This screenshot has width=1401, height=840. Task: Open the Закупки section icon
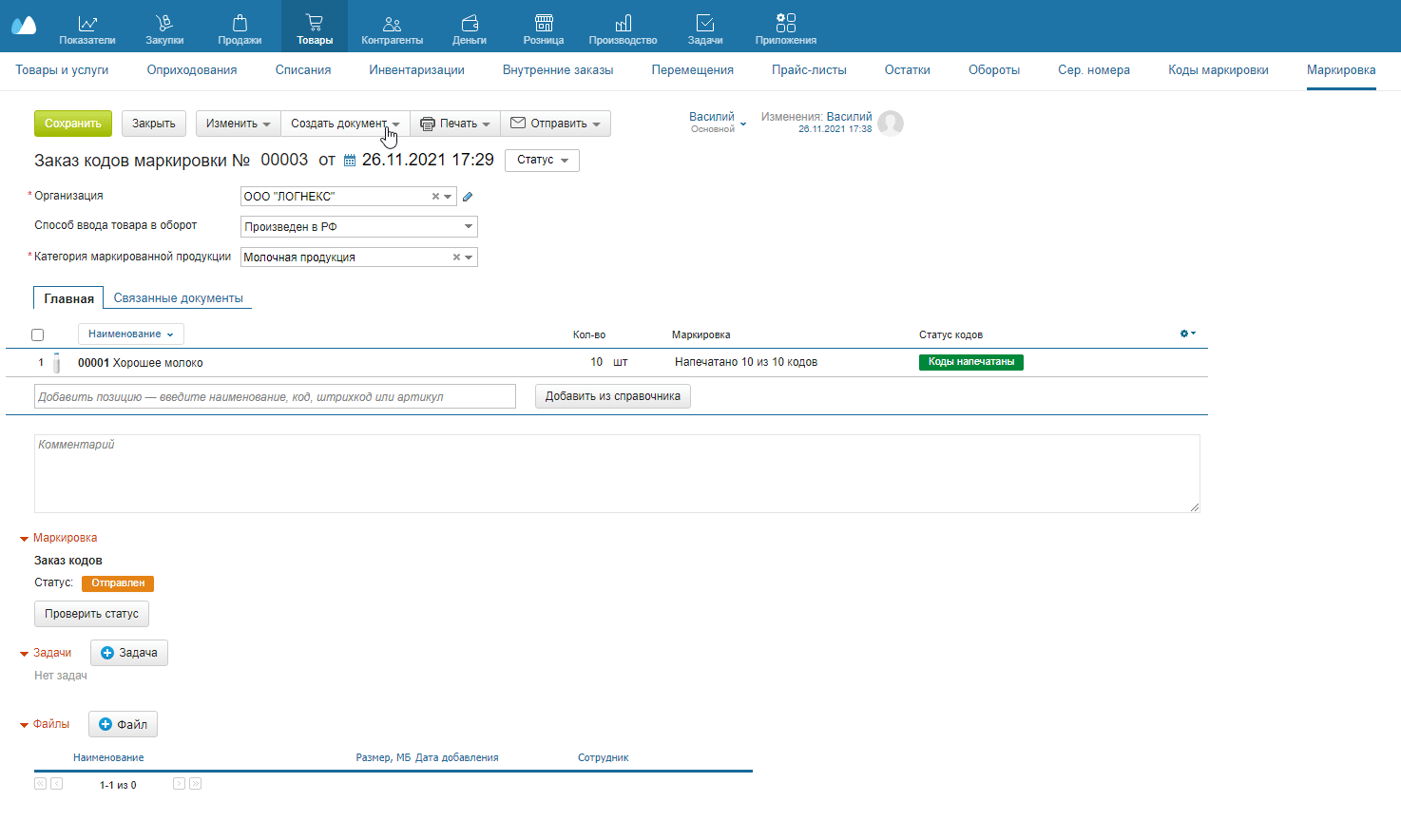pos(163,24)
